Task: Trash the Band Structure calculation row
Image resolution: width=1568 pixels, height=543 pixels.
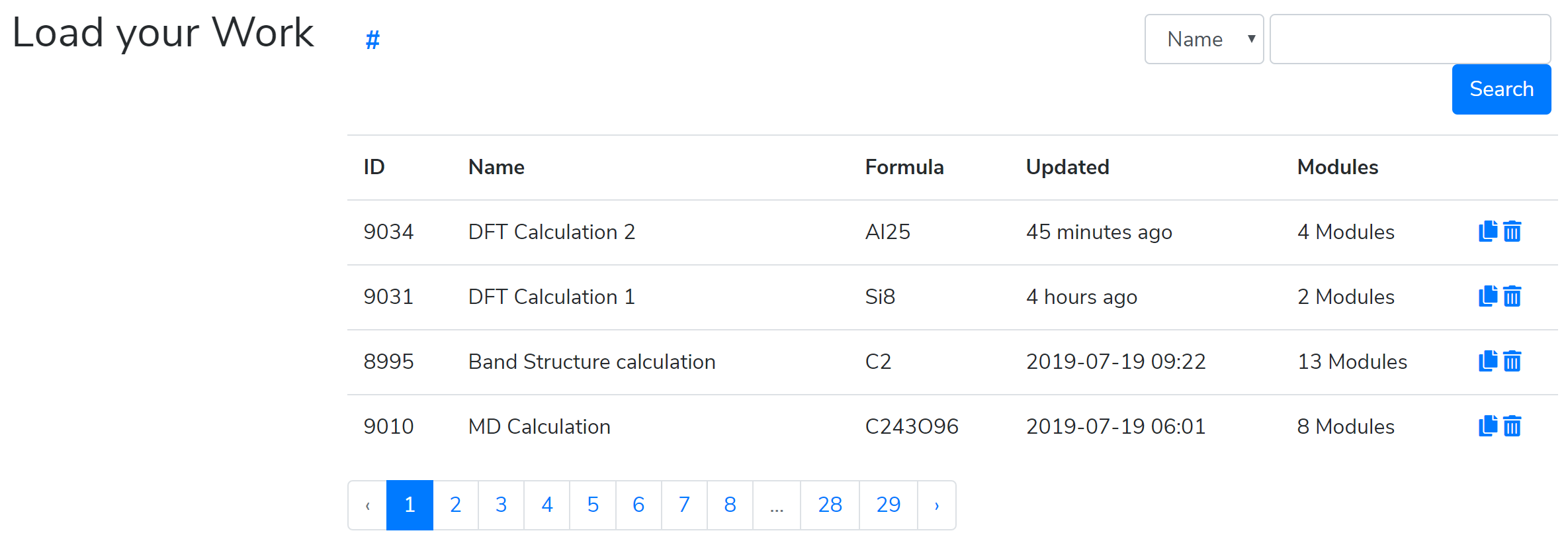Action: pyautogui.click(x=1512, y=361)
